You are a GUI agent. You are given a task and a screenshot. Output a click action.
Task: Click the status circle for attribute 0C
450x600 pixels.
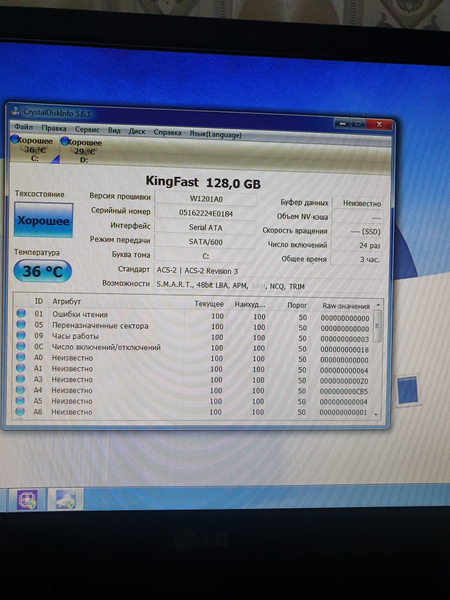click(21, 346)
